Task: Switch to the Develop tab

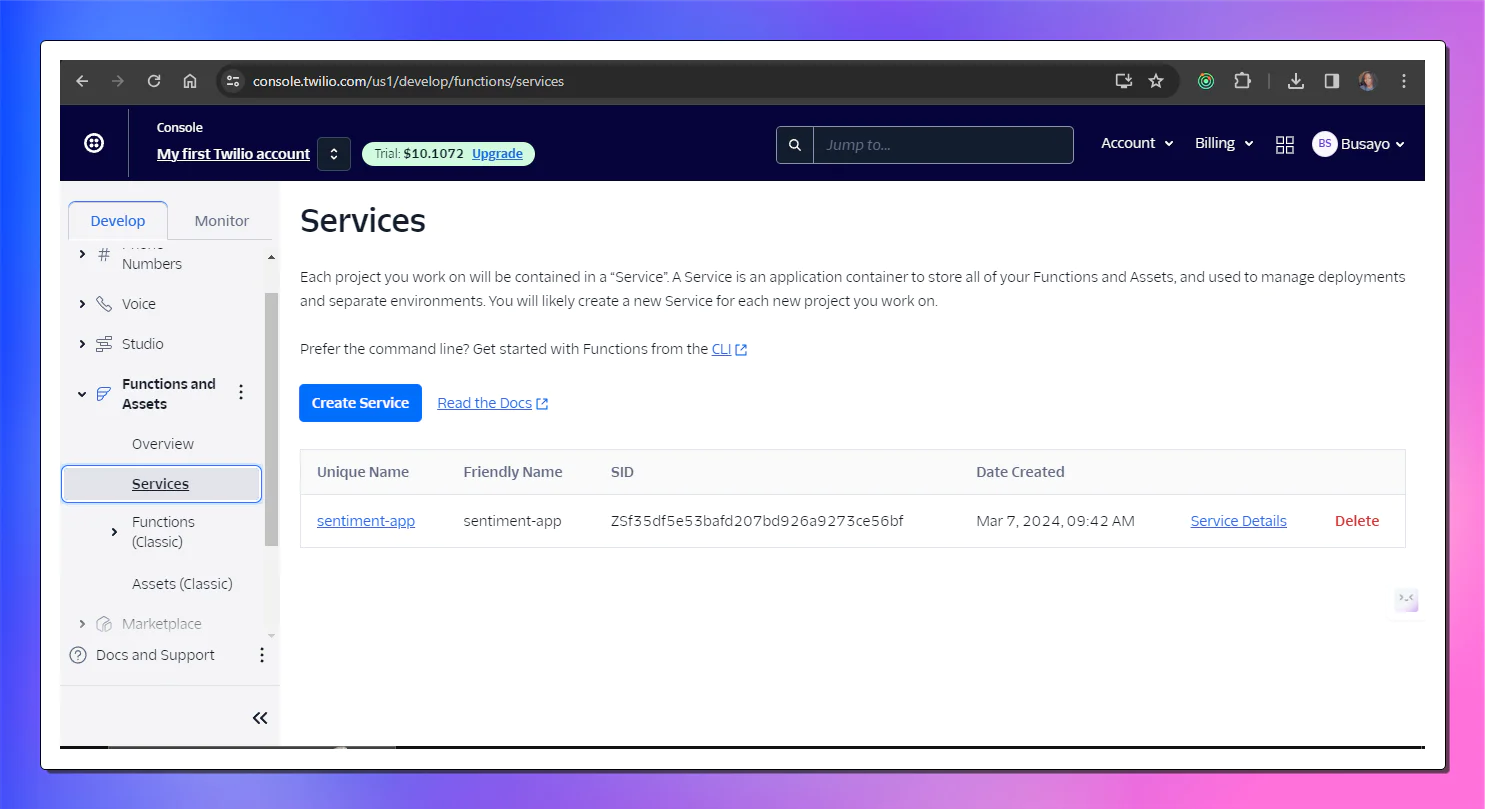Action: [x=118, y=221]
